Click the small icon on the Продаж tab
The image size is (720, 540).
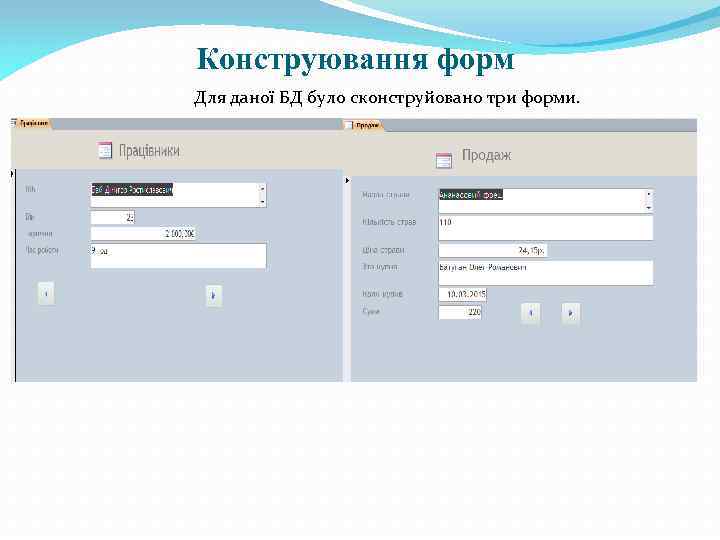coord(349,125)
